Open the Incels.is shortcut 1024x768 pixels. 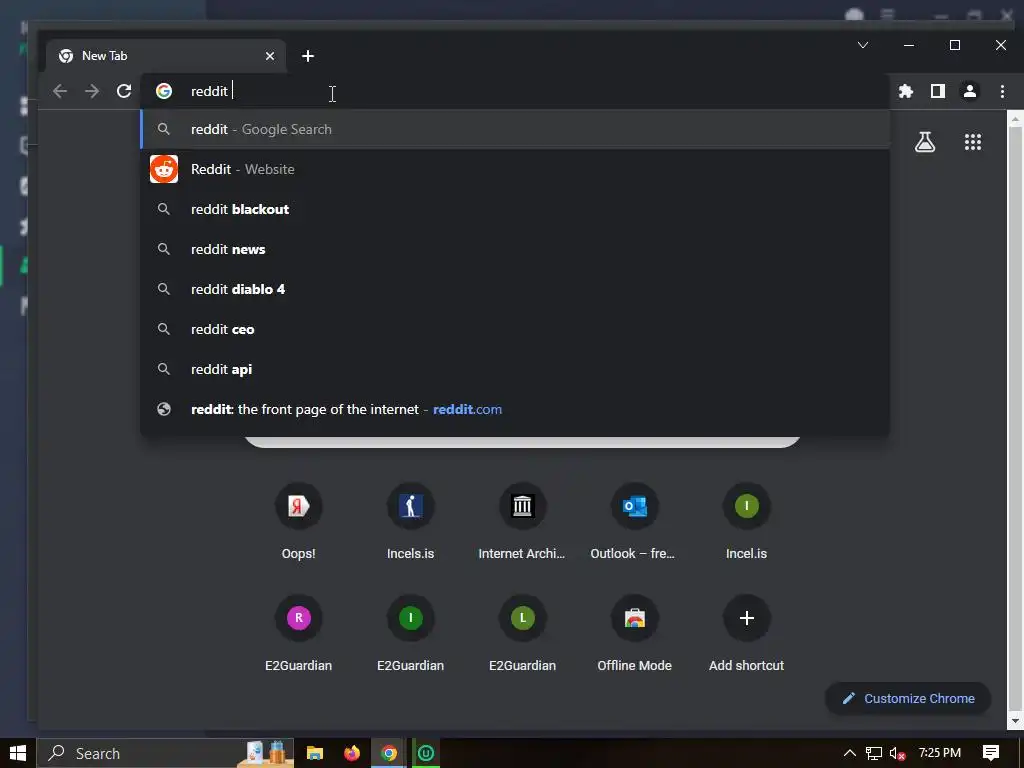(410, 522)
